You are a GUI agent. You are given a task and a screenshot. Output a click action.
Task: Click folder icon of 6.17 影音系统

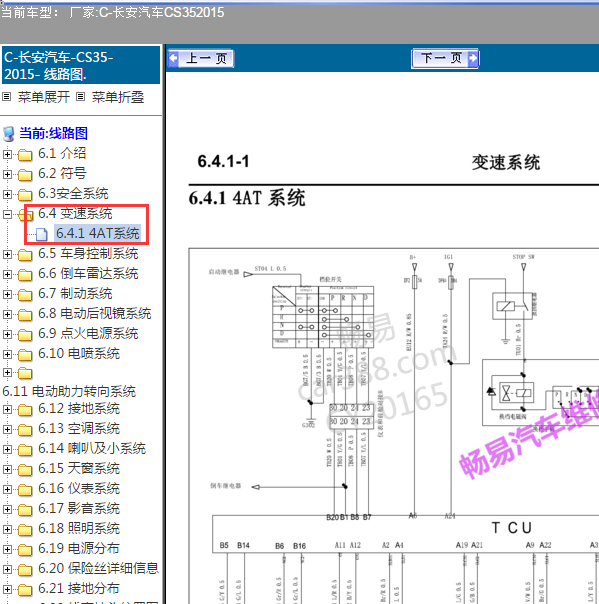point(25,510)
